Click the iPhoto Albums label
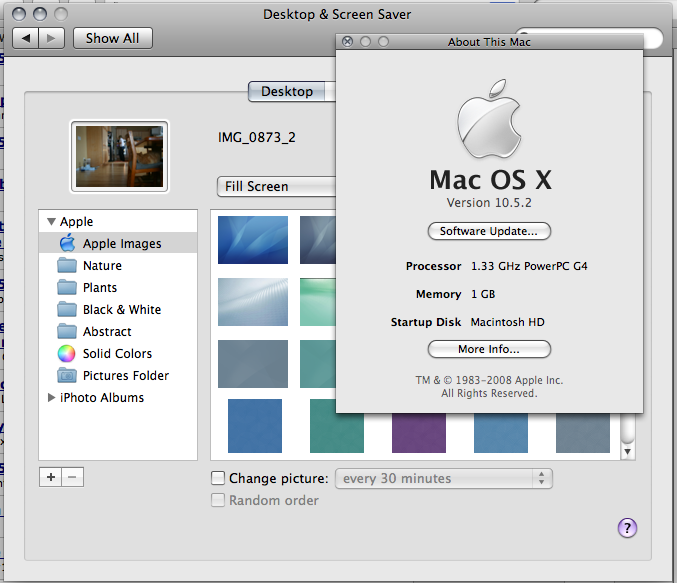Image resolution: width=677 pixels, height=583 pixels. tap(102, 397)
